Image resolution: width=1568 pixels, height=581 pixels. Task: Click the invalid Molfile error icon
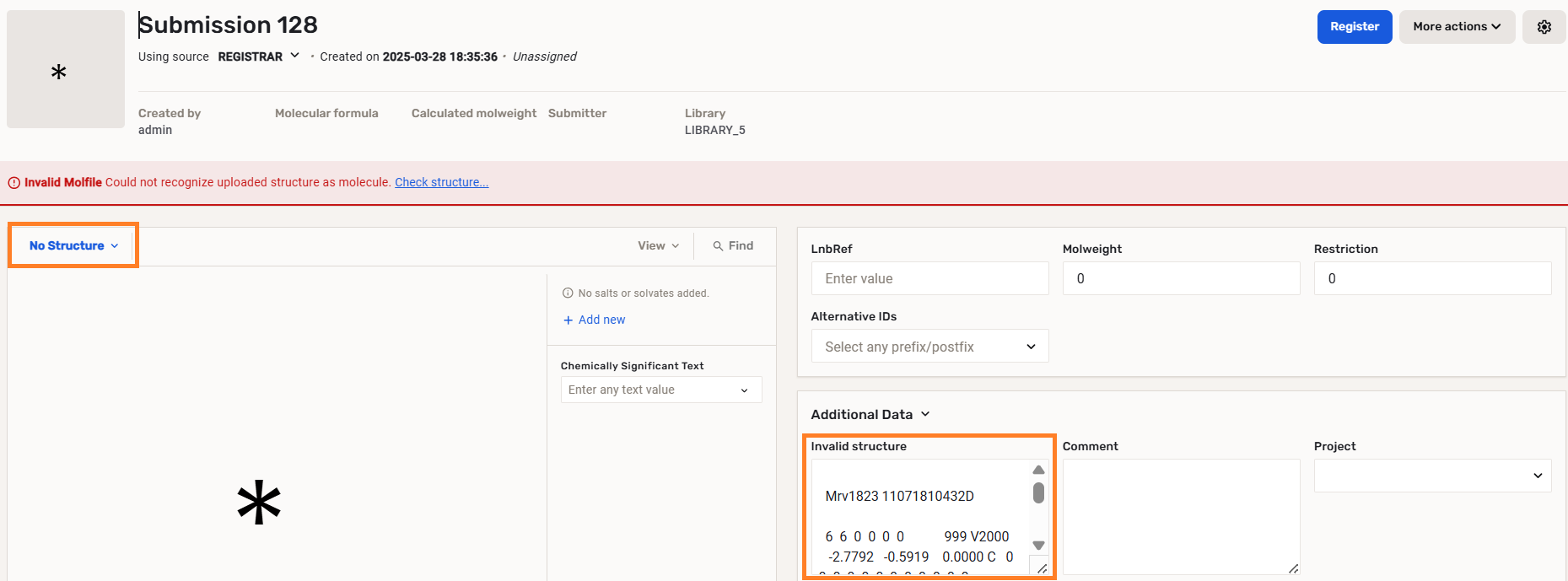pos(13,183)
